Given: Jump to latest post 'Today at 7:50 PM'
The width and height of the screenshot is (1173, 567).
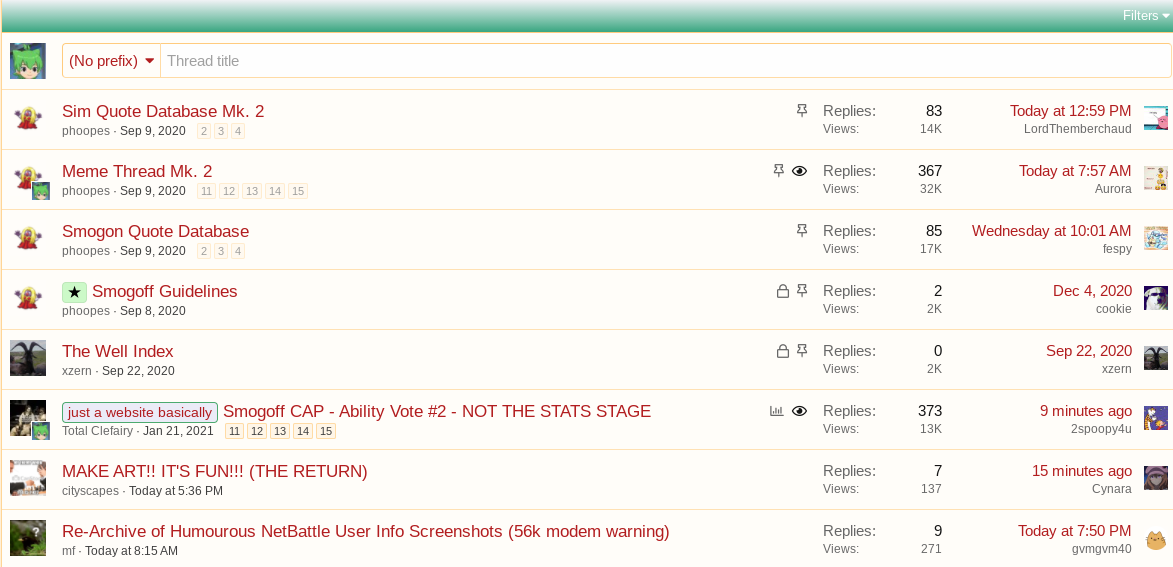Looking at the screenshot, I should coord(1075,531).
